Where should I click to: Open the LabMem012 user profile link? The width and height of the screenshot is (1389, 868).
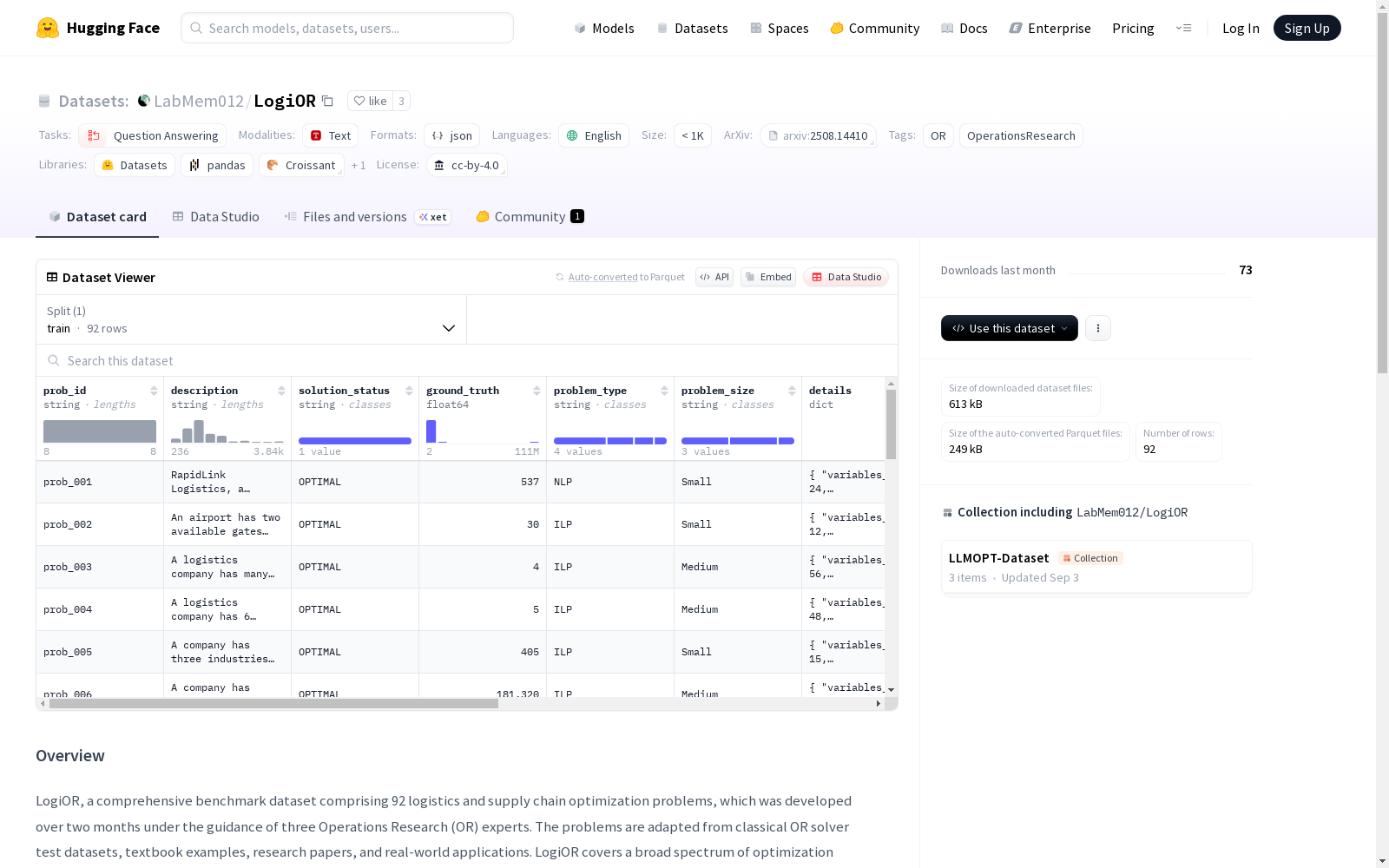[199, 101]
